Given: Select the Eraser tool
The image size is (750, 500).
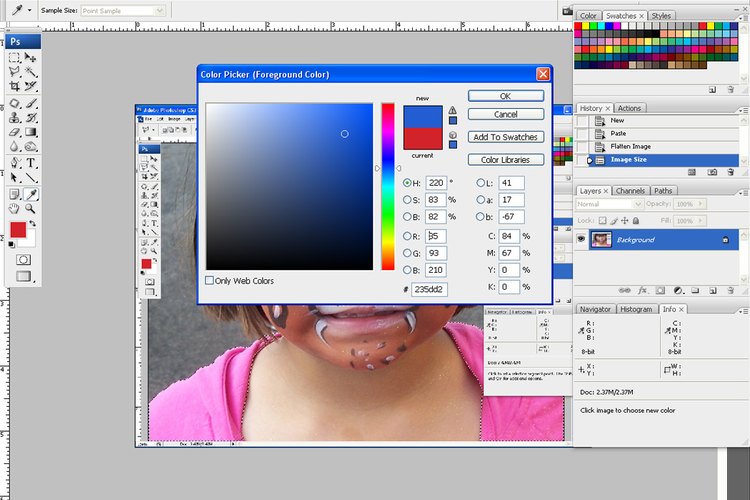Looking at the screenshot, I should pos(14,132).
